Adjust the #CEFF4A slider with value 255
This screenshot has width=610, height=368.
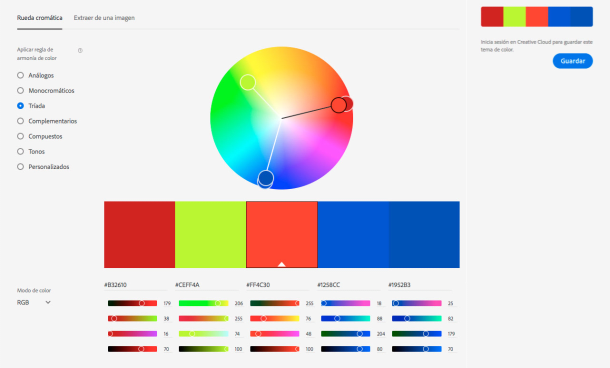point(203,319)
